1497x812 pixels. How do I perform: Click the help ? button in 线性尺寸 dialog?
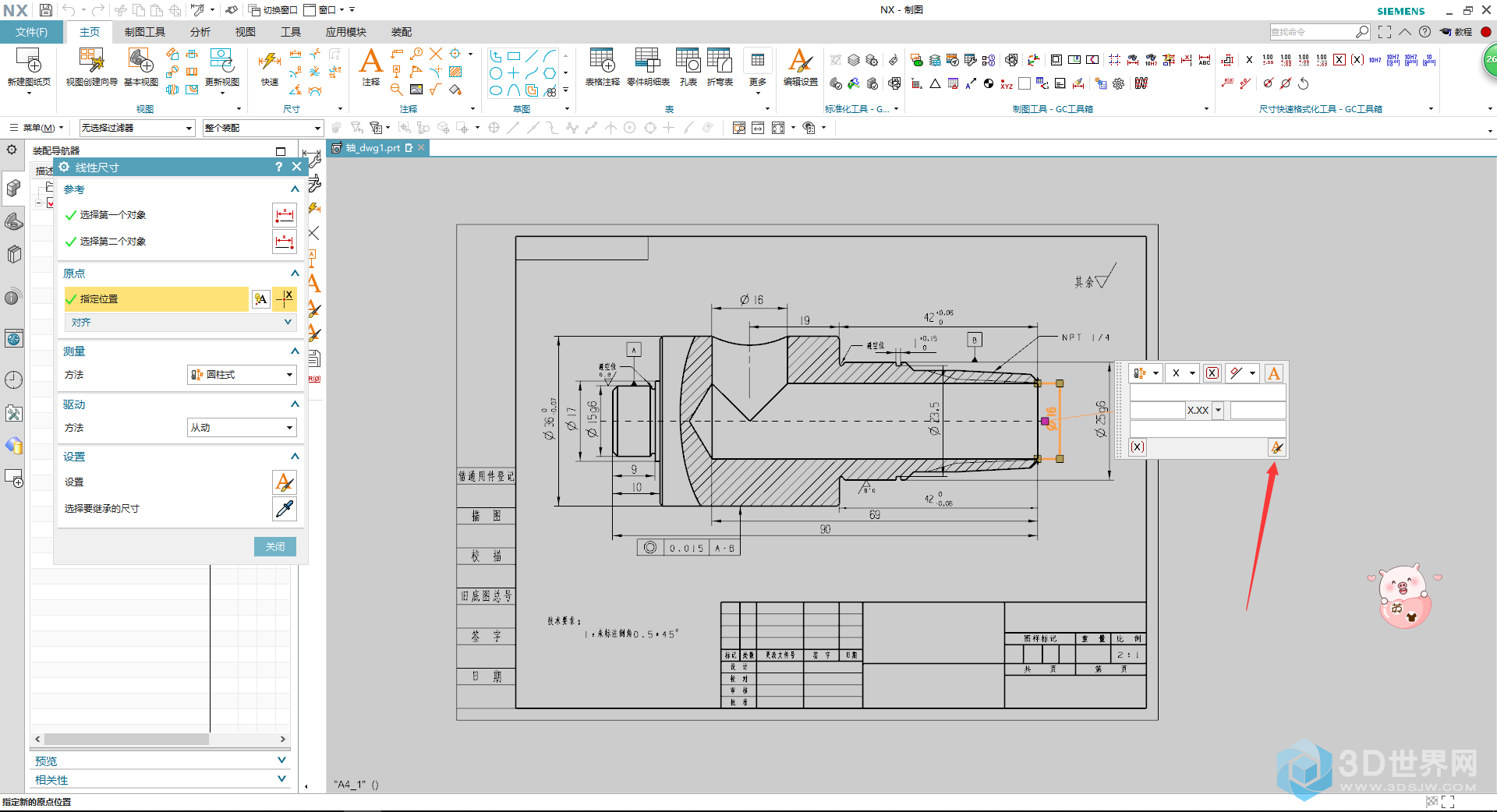click(x=279, y=167)
